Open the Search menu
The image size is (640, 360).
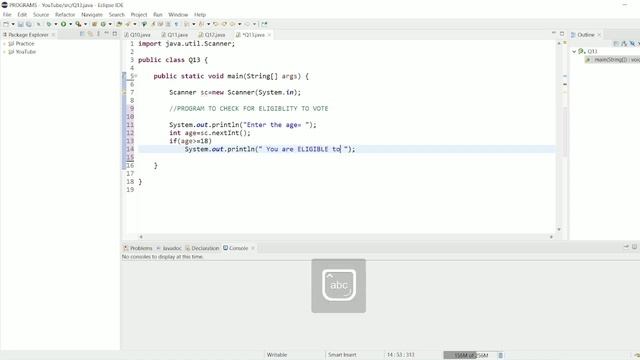point(117,15)
